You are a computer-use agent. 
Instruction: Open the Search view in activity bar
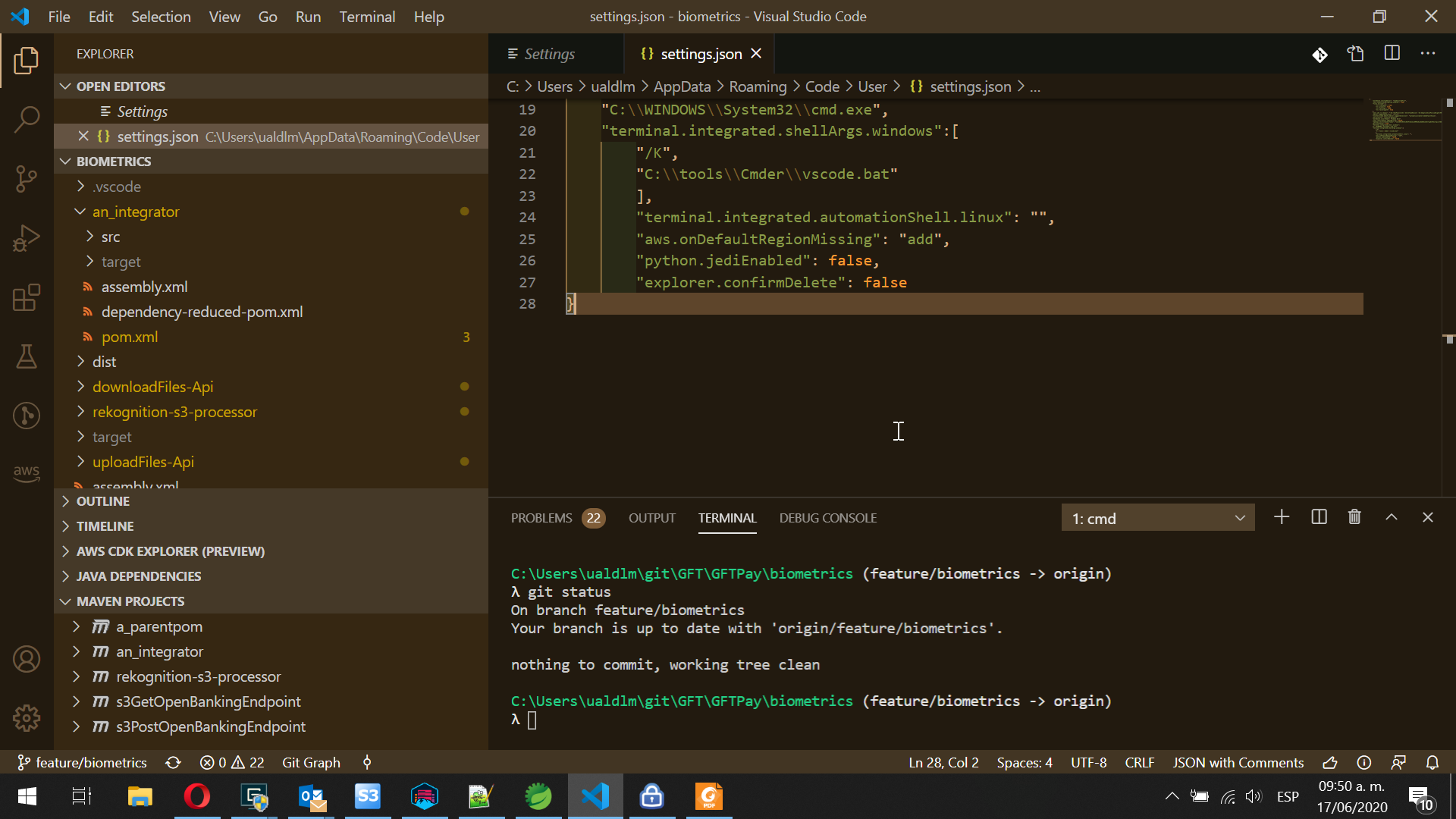click(27, 119)
